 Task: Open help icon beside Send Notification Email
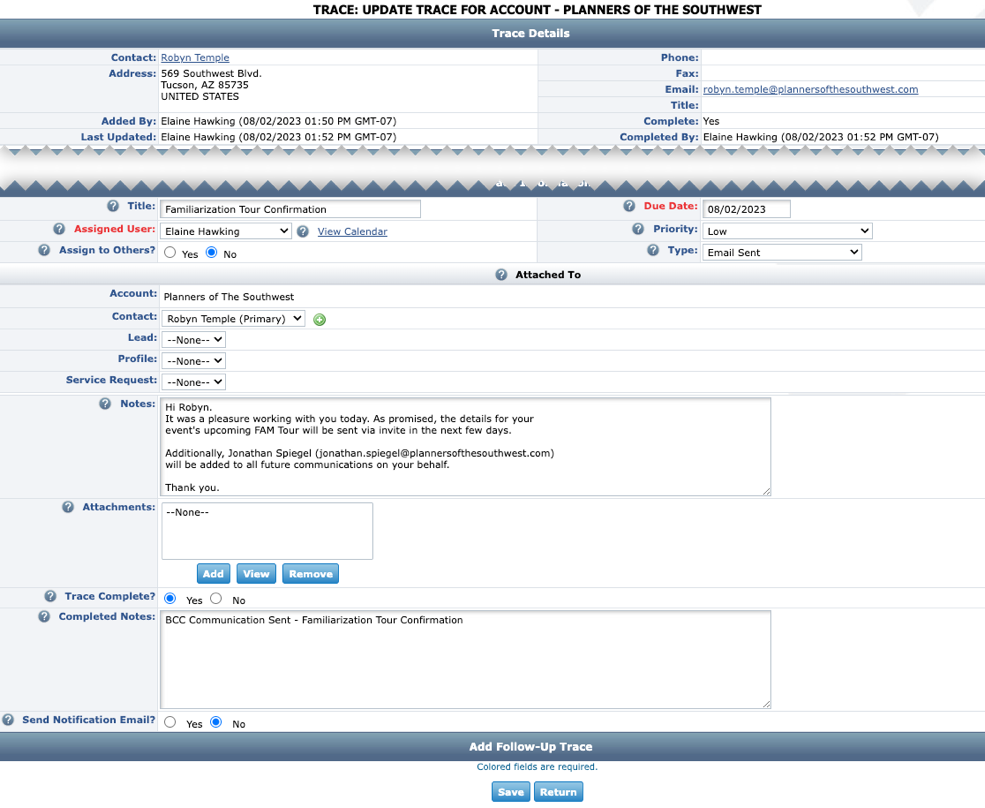[8, 720]
